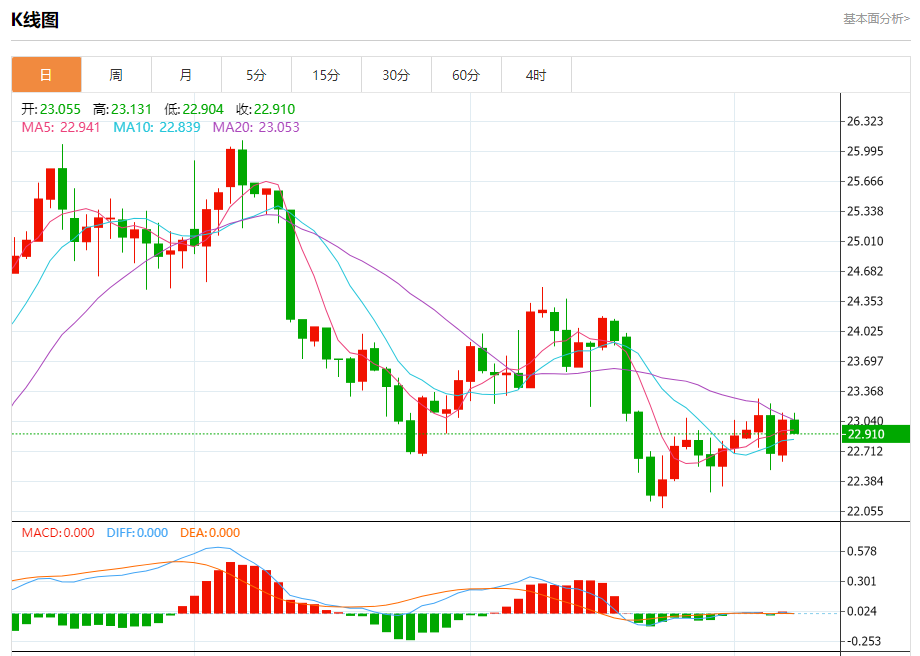This screenshot has width=920, height=656.
Task: Click the low price 低:22.904
Action: pos(194,109)
